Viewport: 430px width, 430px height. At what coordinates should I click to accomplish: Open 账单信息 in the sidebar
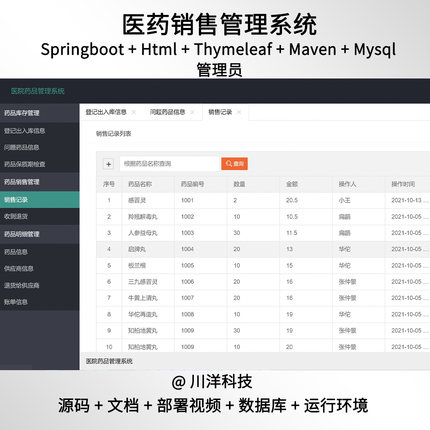[40, 302]
